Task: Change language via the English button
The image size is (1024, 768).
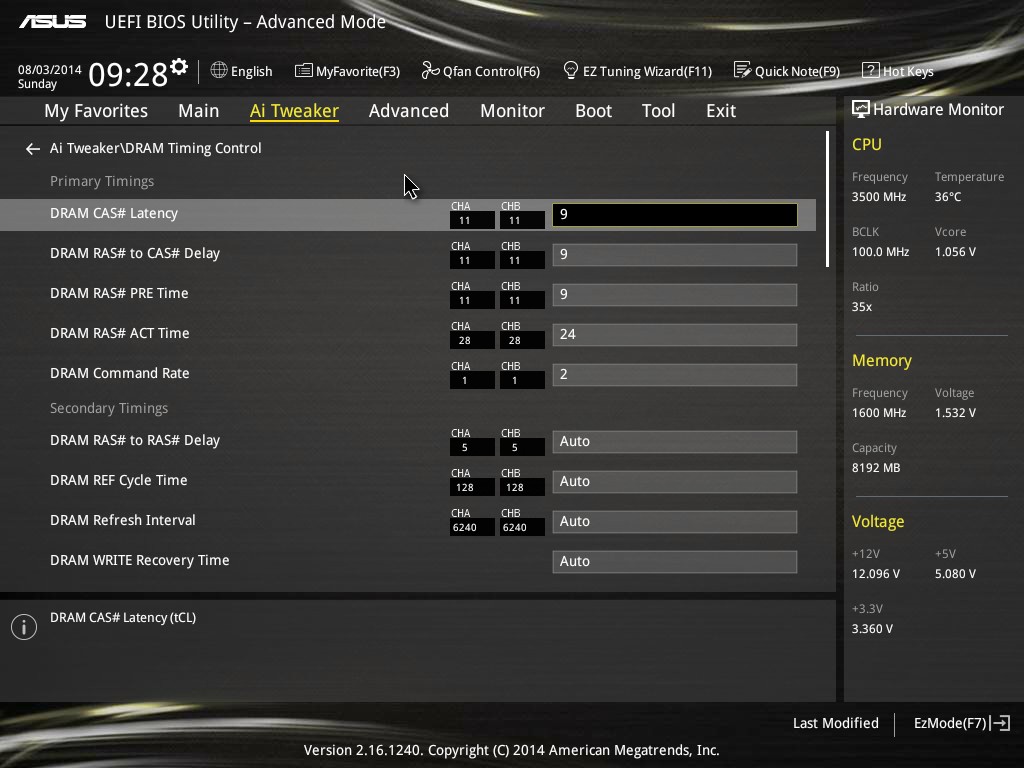Action: point(251,71)
